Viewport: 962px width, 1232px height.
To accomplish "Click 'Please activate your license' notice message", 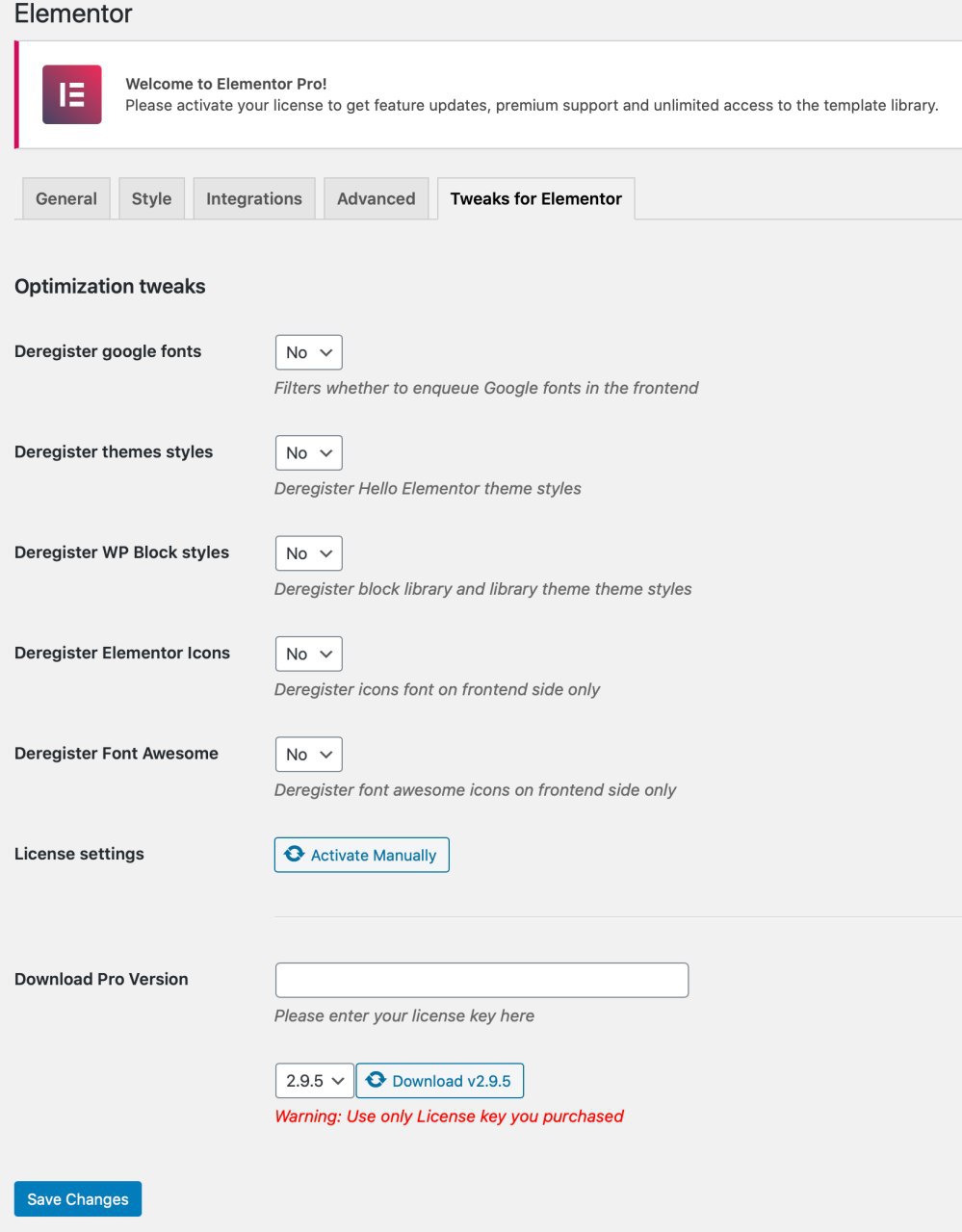I will tap(532, 105).
